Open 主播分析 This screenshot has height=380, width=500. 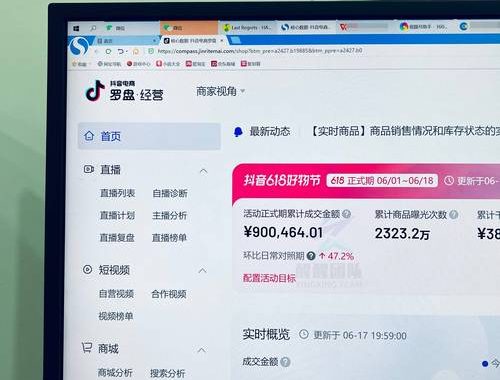(x=169, y=216)
